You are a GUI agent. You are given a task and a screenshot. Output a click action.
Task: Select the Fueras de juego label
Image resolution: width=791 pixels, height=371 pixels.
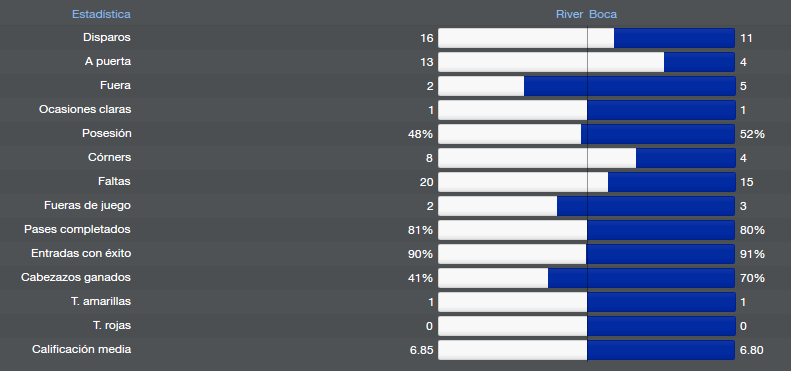click(x=87, y=205)
